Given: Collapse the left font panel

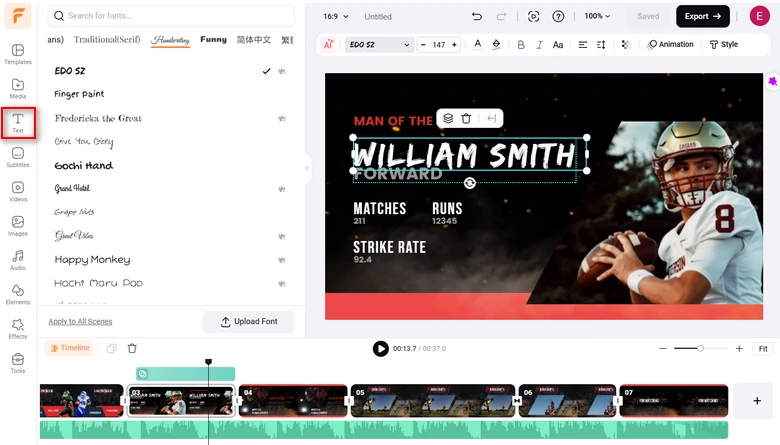Looking at the screenshot, I should 307,168.
